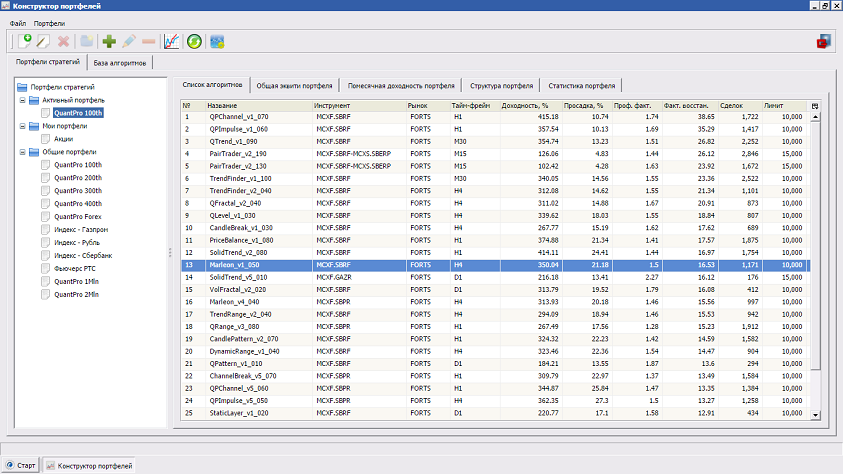This screenshot has width=843, height=474.
Task: Switch to the База алгоритмов tab
Action: click(x=120, y=63)
